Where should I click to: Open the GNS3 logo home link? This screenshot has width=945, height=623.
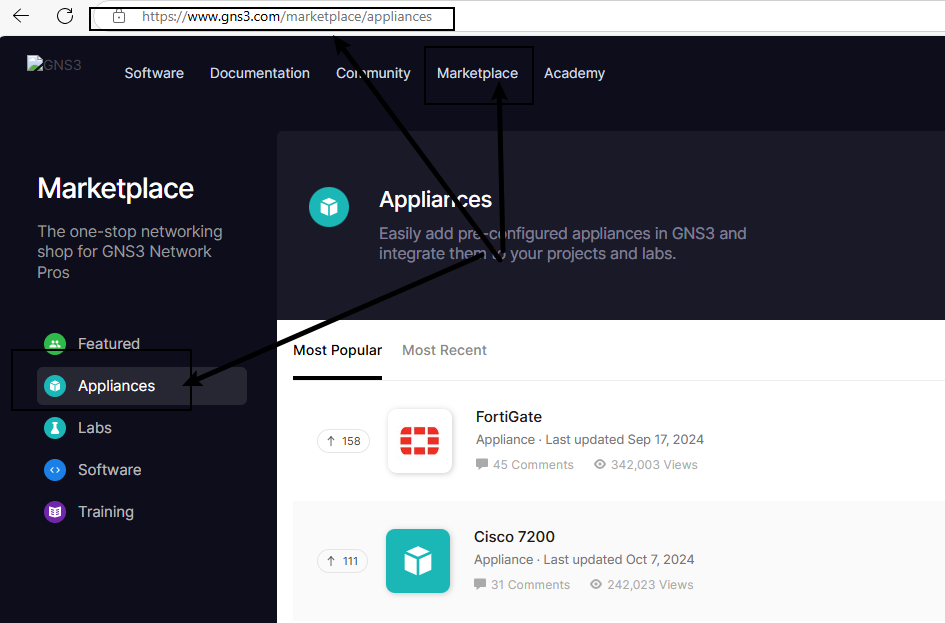pos(54,64)
